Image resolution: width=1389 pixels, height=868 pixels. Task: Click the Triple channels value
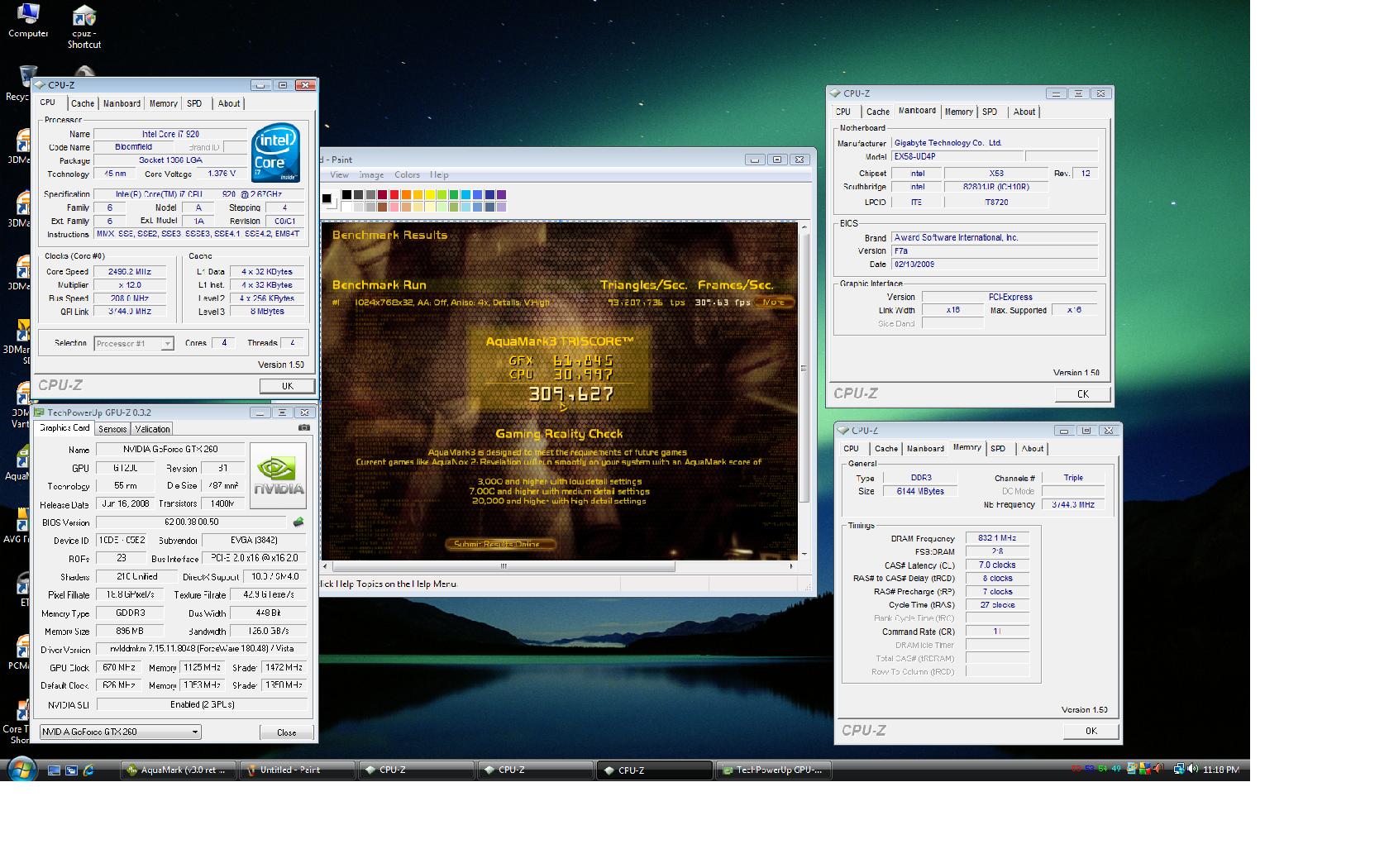tap(1072, 478)
